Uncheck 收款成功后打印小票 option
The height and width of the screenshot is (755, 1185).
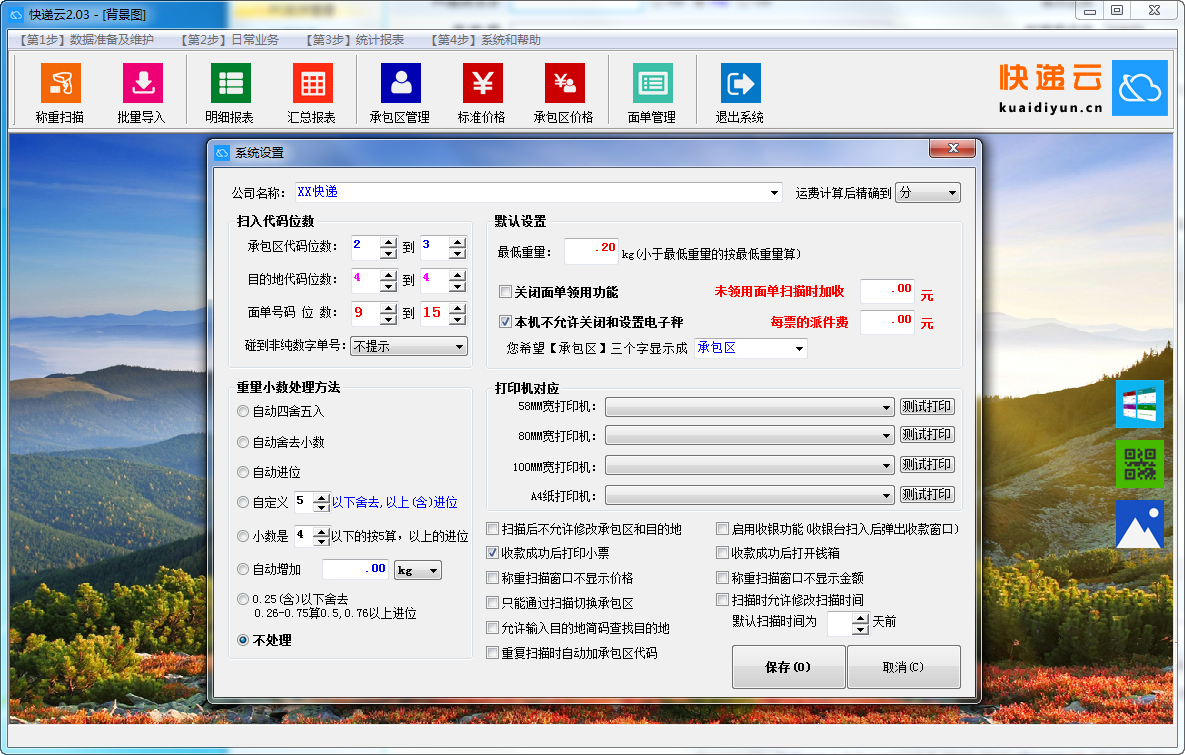tap(492, 552)
